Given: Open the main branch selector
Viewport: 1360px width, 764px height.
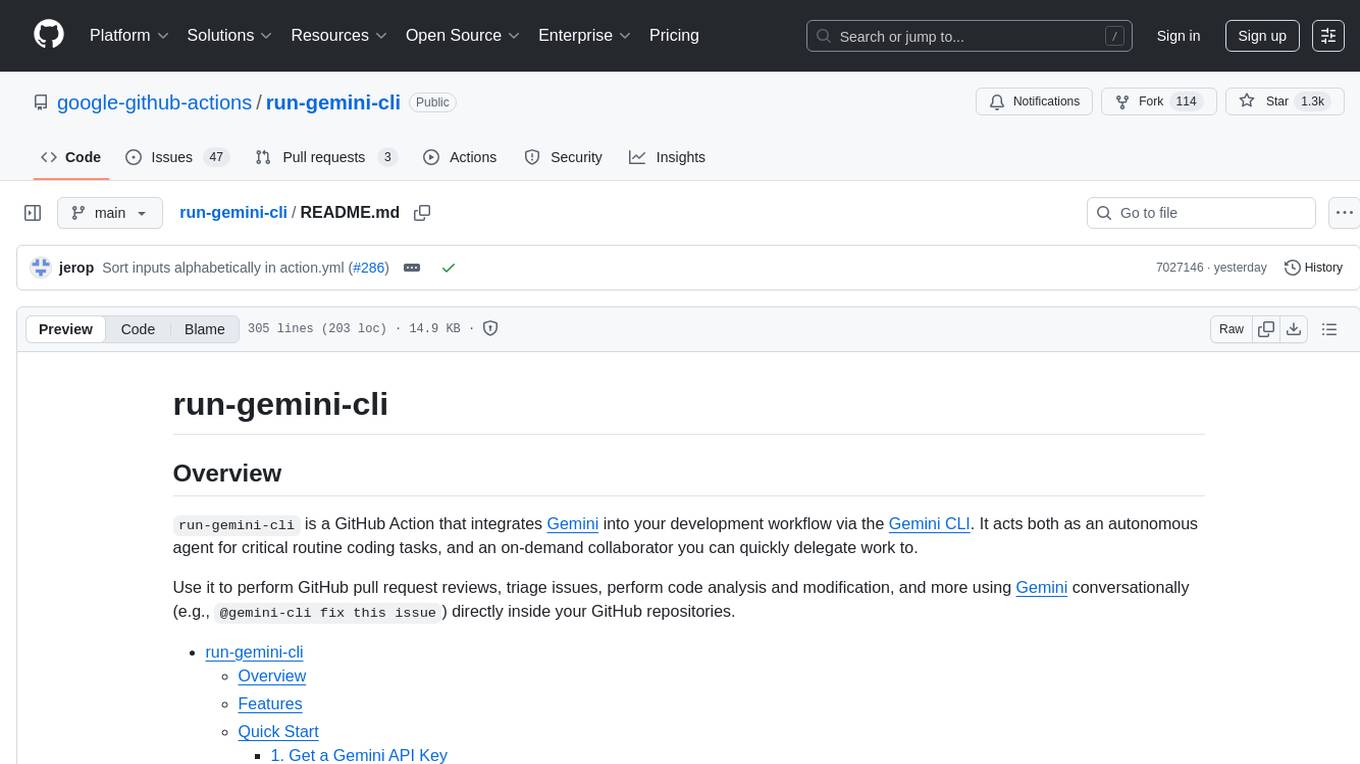Looking at the screenshot, I should coord(110,213).
